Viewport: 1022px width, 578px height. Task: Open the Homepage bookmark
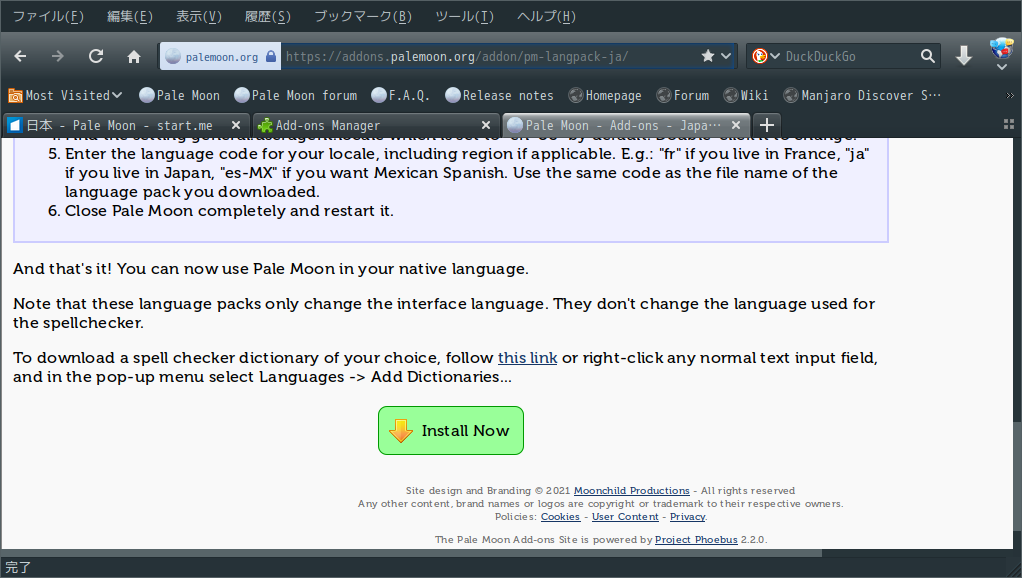(x=605, y=96)
